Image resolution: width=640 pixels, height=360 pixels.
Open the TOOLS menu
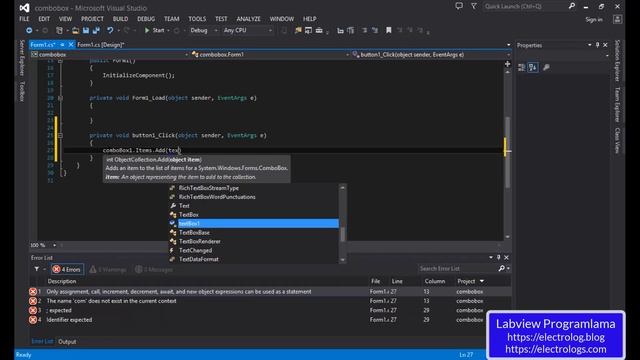(x=197, y=19)
